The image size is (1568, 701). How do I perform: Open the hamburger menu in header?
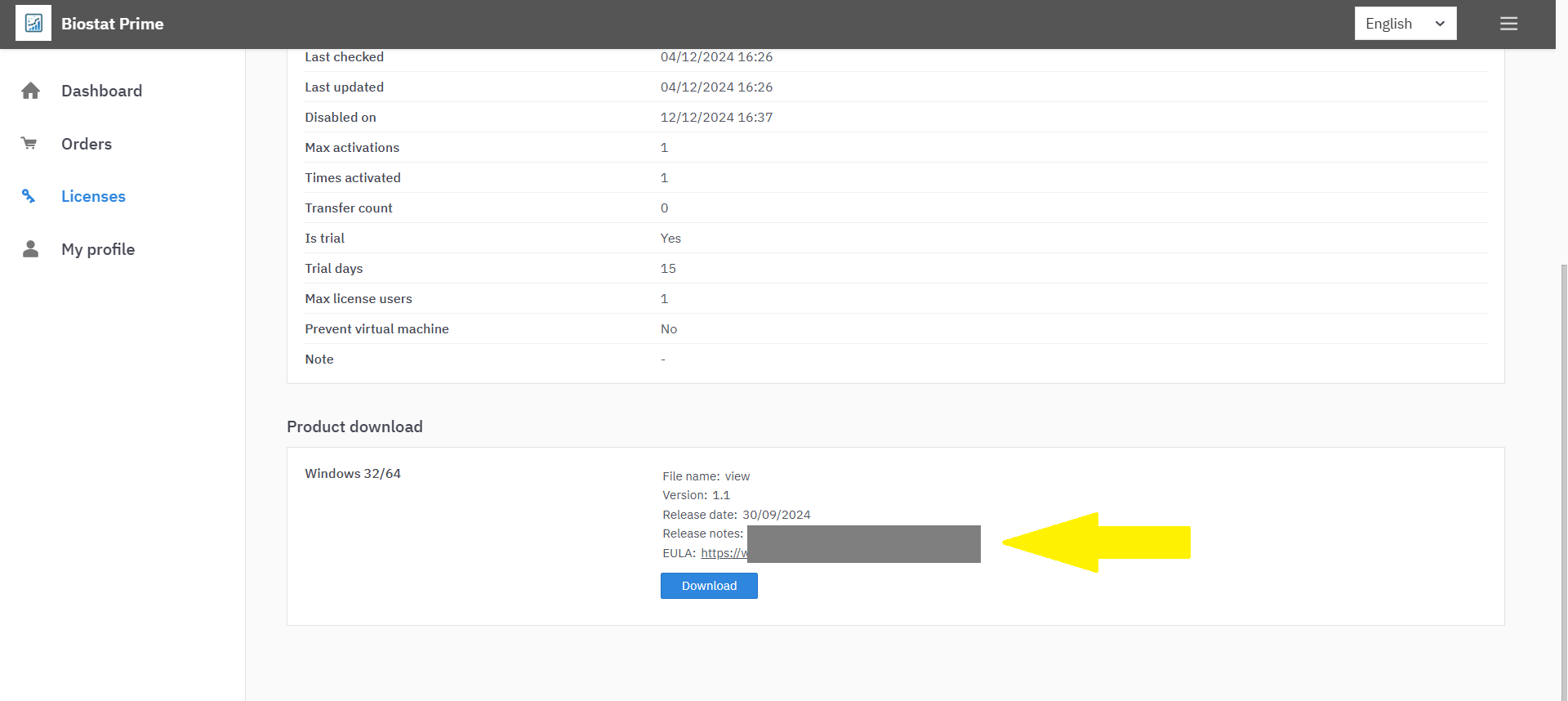tap(1508, 24)
